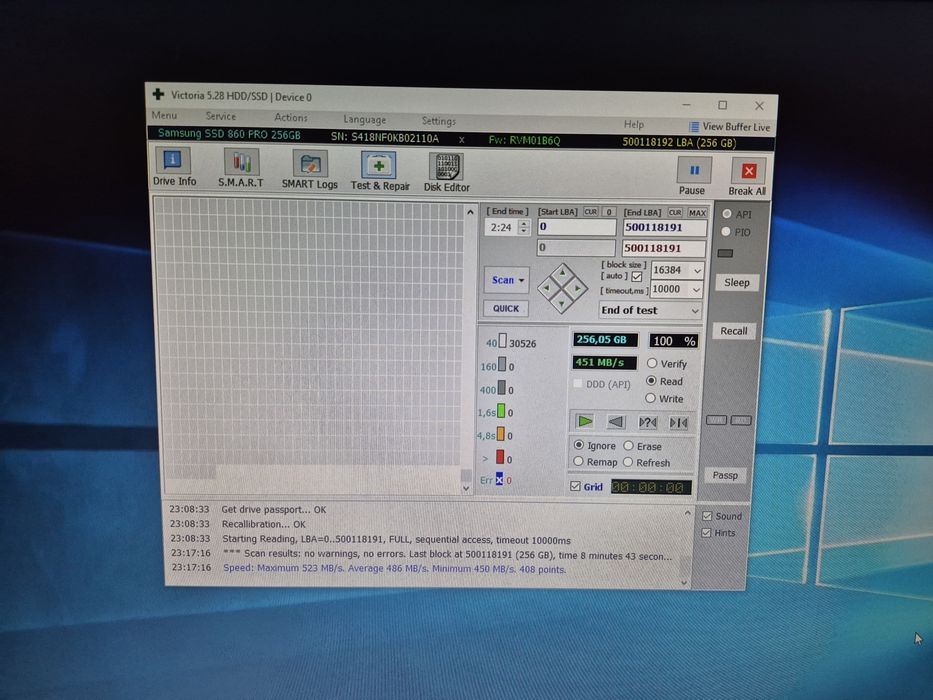Click the View Buffer Live icon
Image resolution: width=933 pixels, height=700 pixels.
(694, 126)
